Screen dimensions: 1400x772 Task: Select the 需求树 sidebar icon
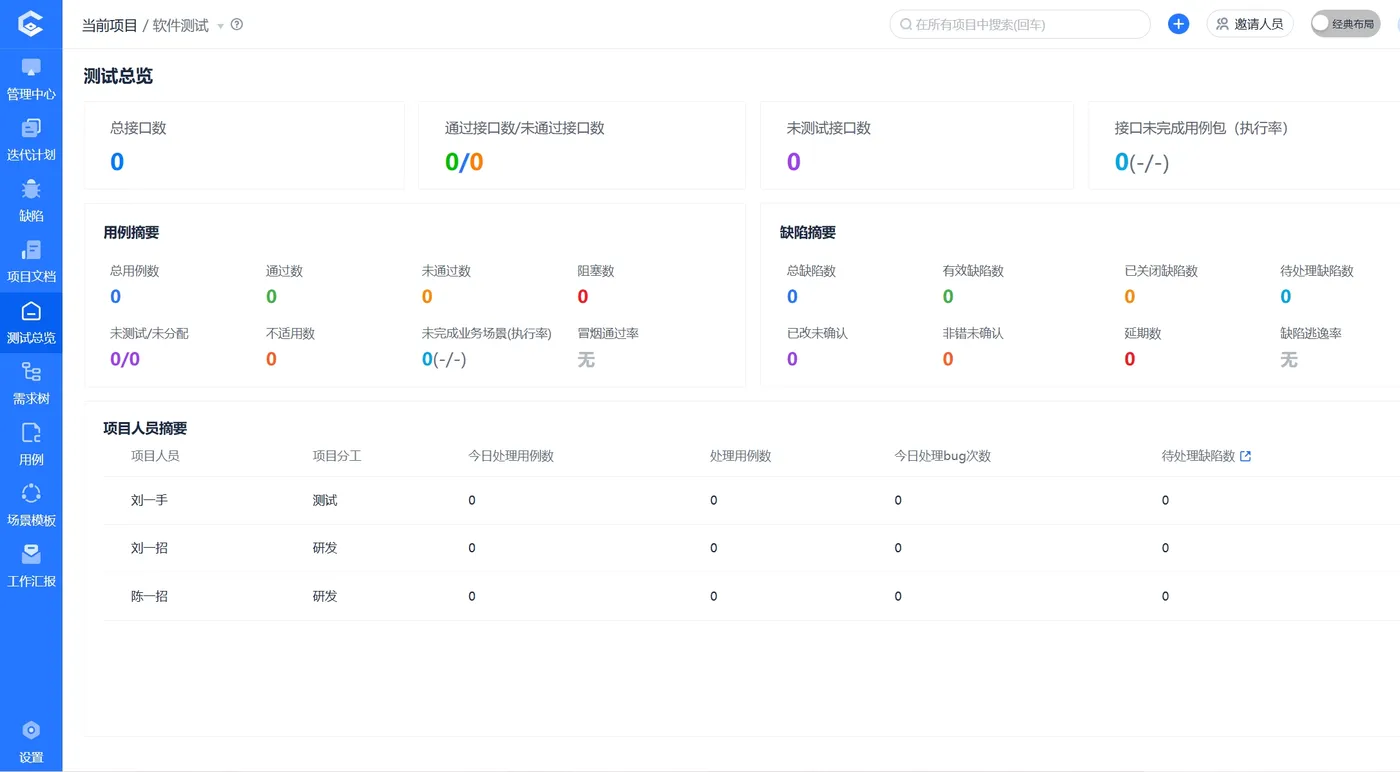click(31, 383)
